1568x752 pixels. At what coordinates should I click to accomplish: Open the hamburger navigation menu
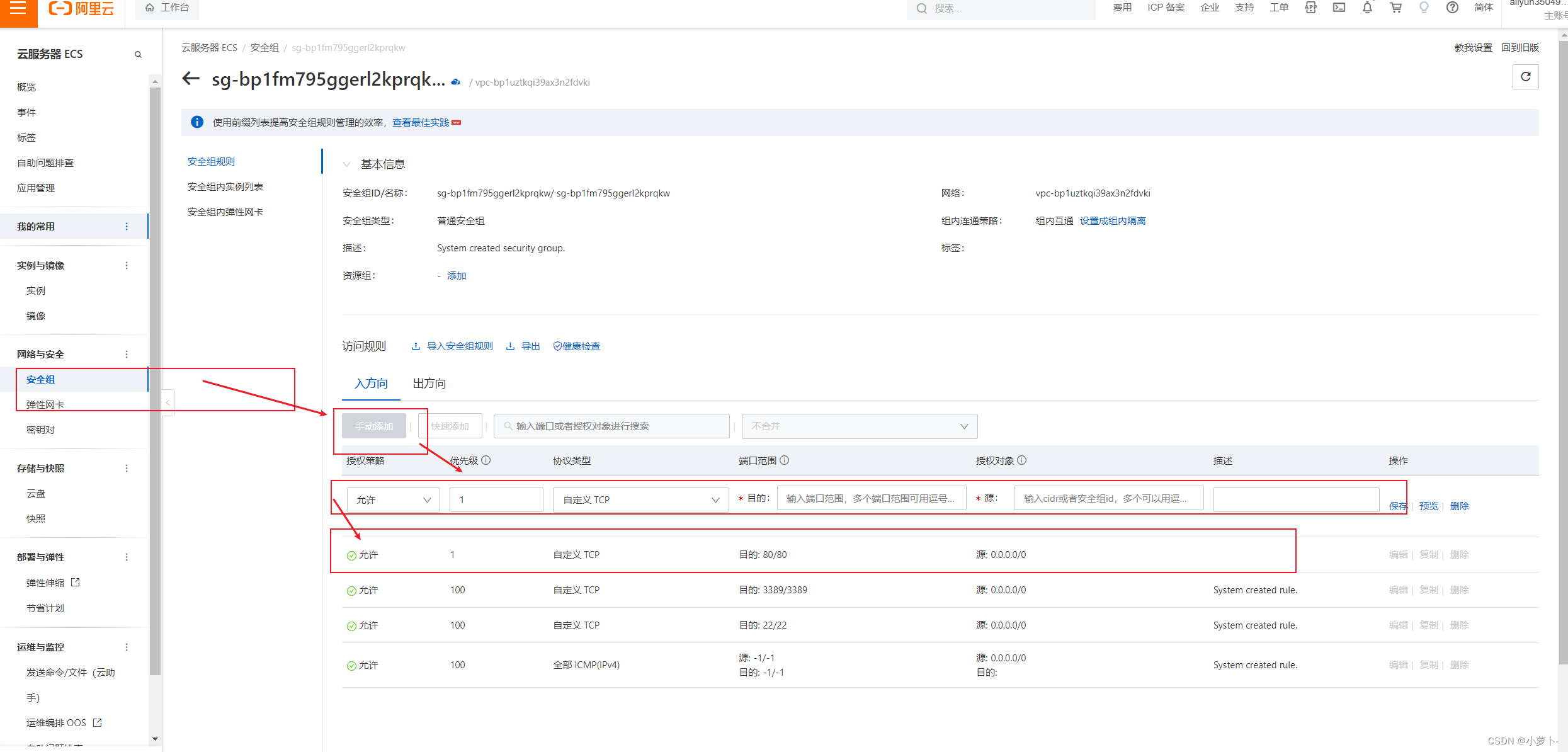point(18,9)
